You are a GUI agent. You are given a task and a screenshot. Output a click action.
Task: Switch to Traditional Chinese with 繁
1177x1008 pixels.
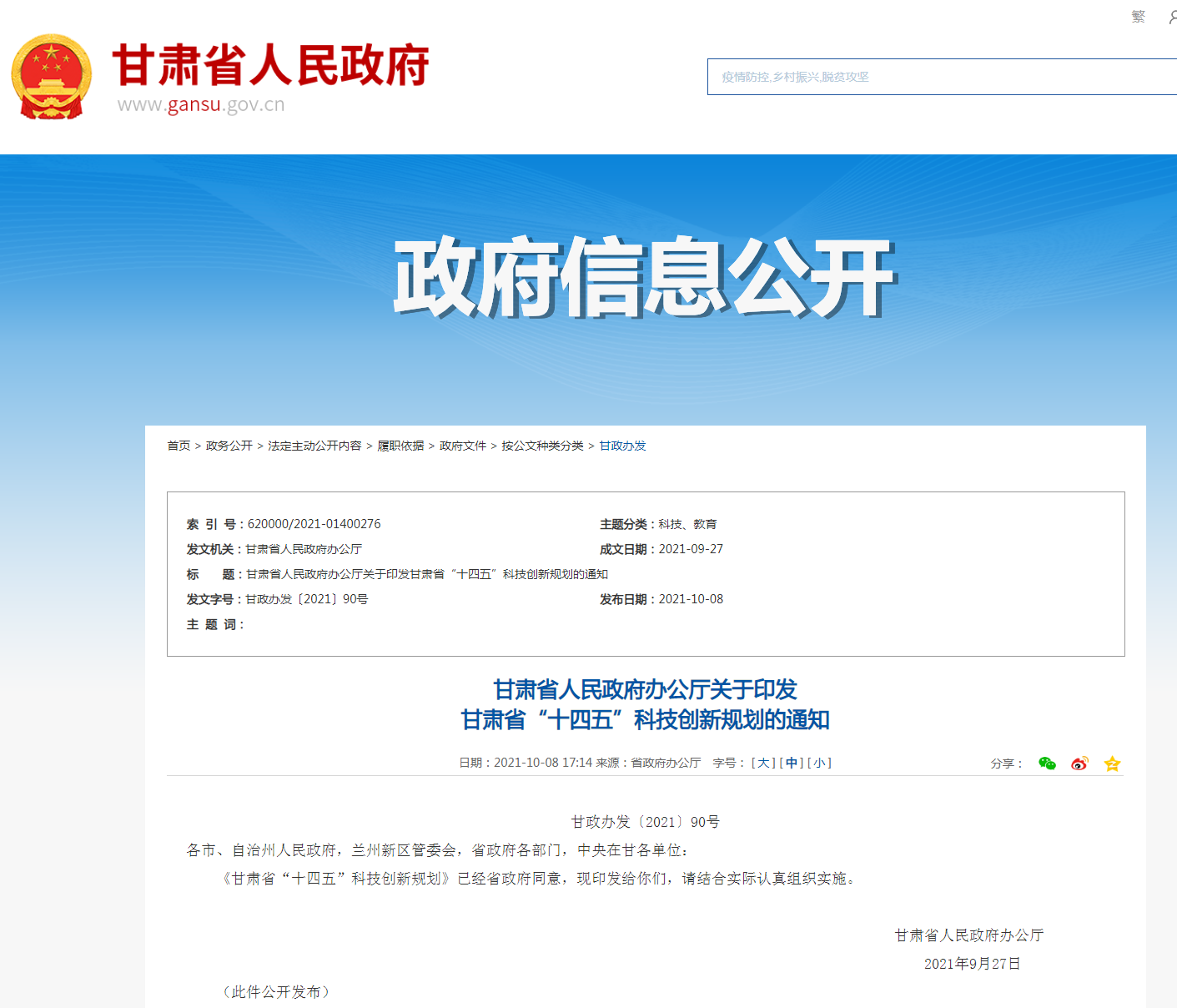tap(1138, 17)
